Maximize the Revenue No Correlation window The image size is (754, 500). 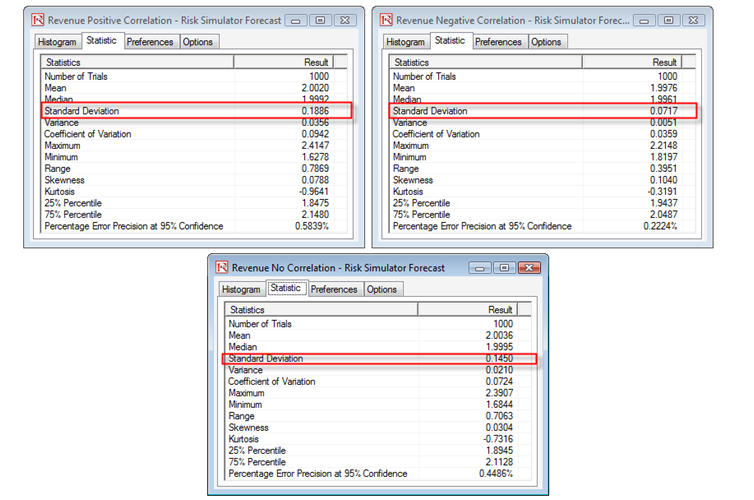click(x=503, y=268)
